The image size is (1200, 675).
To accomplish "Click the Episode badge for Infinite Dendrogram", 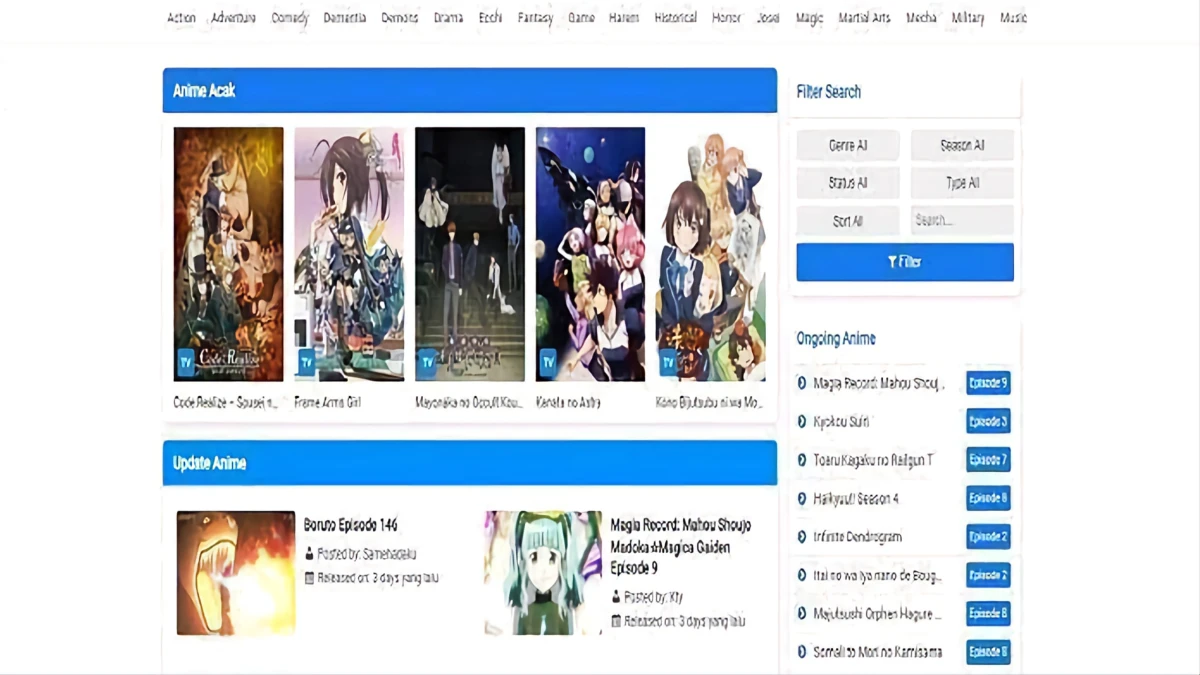I will 988,537.
